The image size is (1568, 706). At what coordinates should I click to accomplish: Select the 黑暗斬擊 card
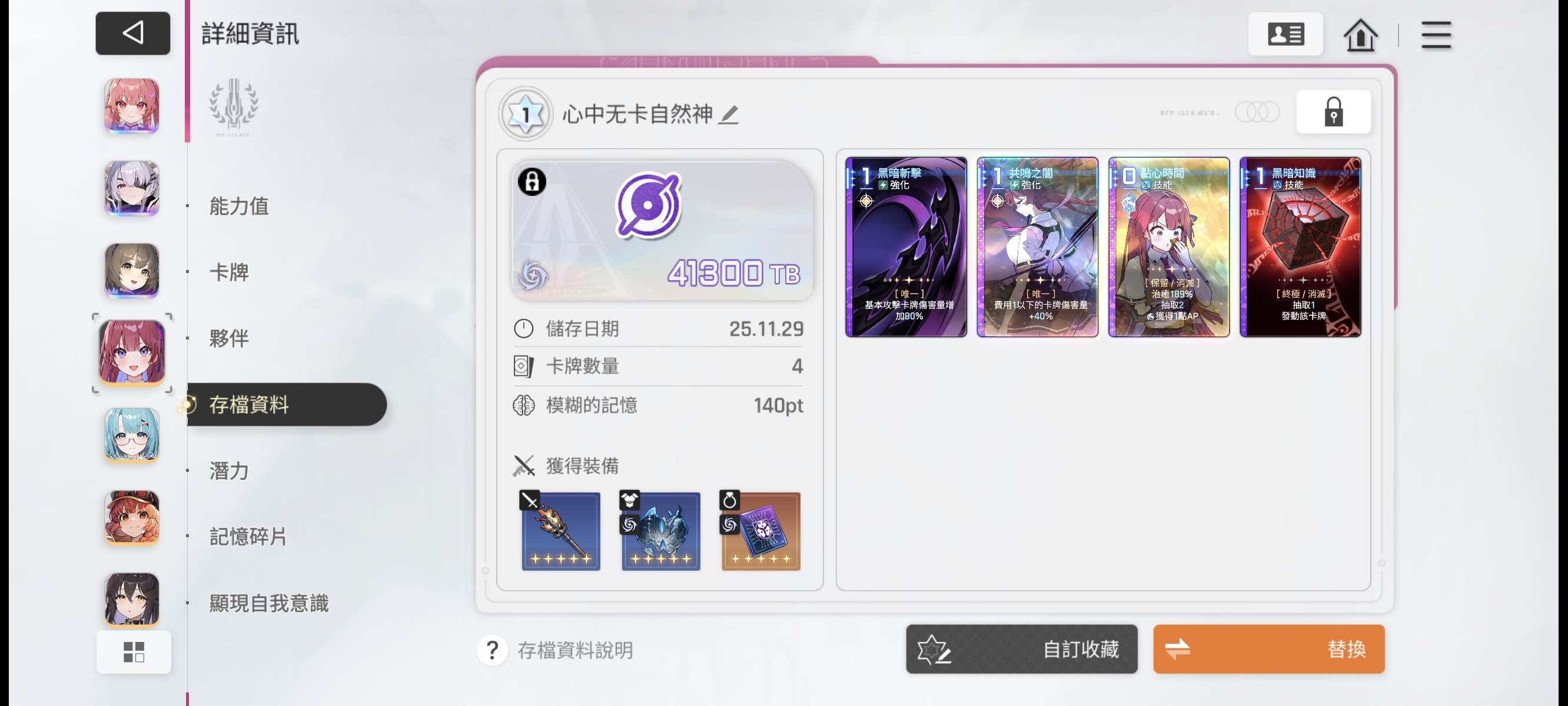pyautogui.click(x=906, y=247)
